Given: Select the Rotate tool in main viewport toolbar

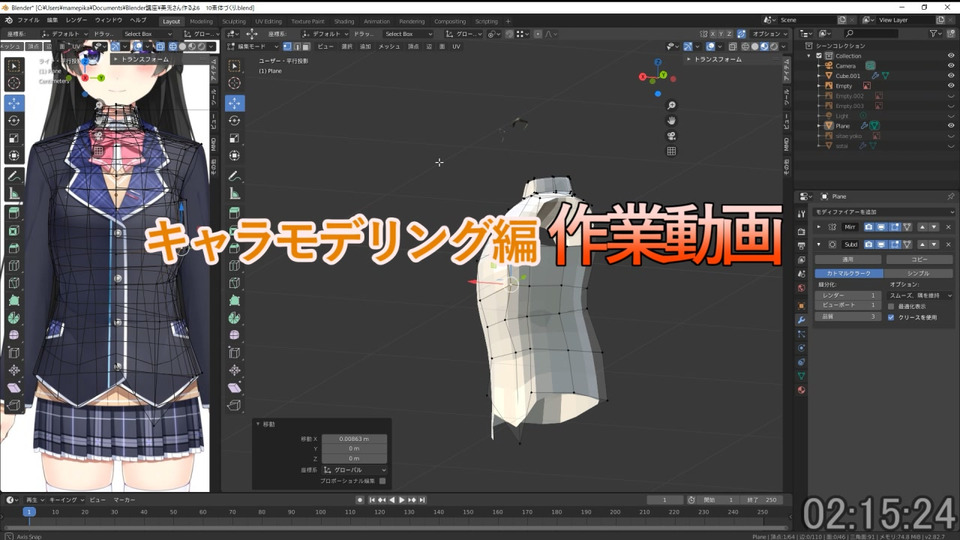Looking at the screenshot, I should click(x=234, y=121).
